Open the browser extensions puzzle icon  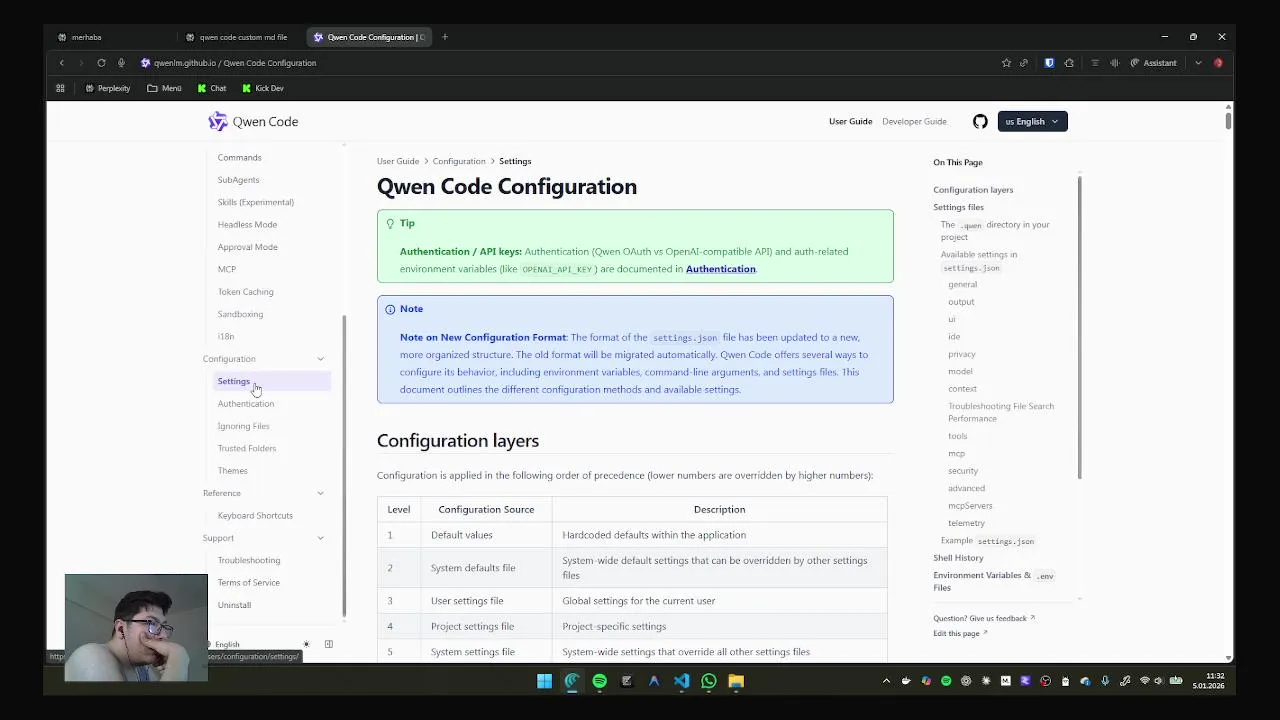pos(1069,63)
